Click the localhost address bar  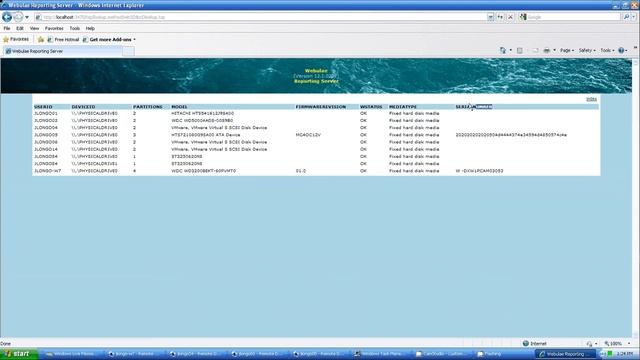[260, 17]
